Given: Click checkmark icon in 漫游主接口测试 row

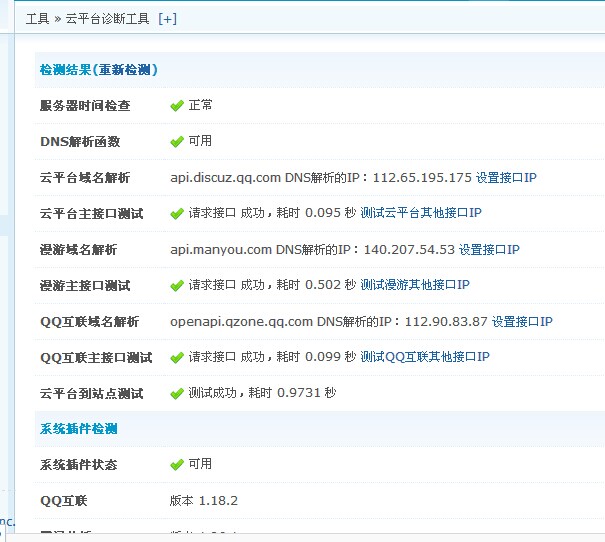Looking at the screenshot, I should 177,285.
